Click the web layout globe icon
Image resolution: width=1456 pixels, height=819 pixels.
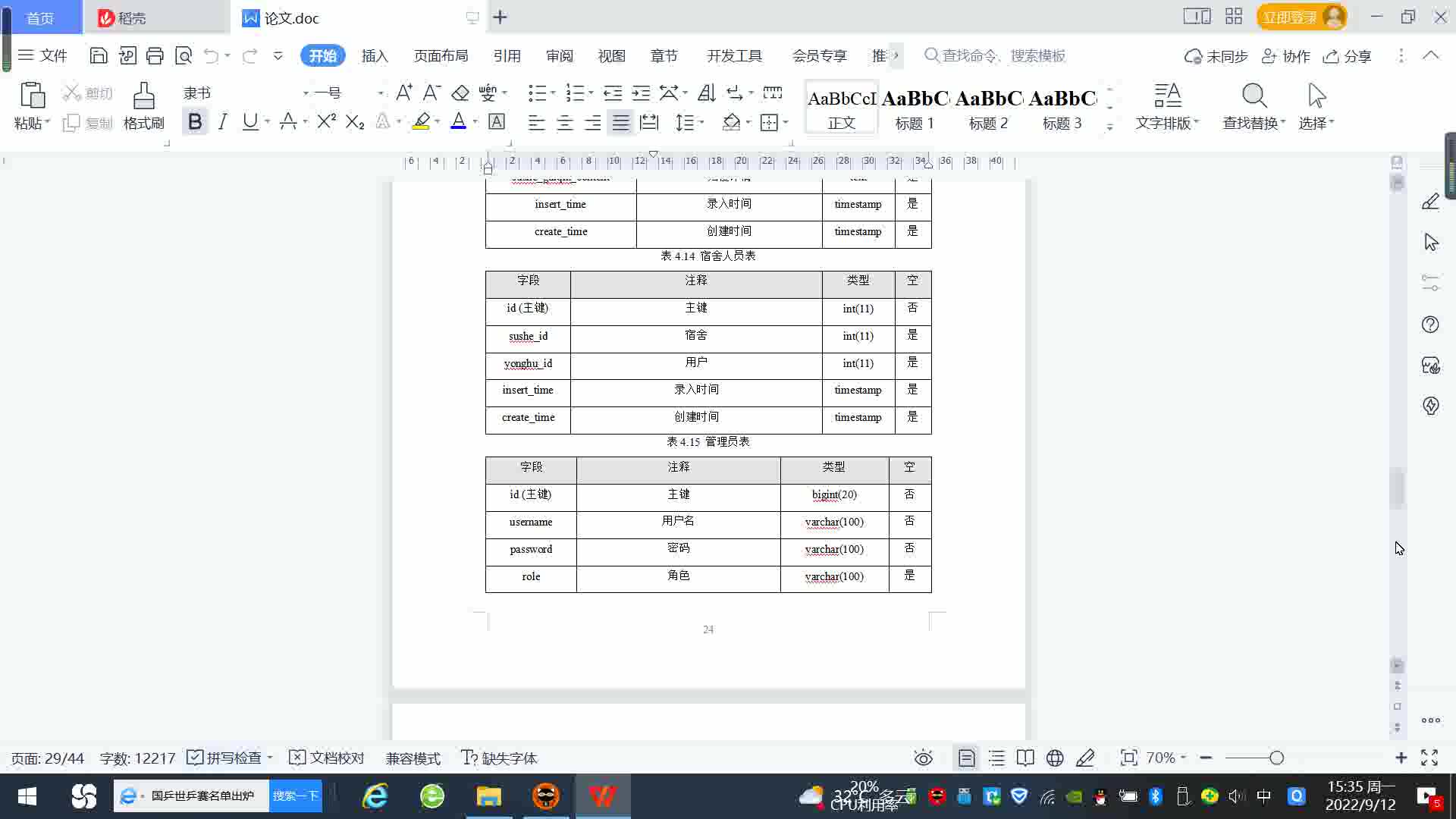click(1054, 758)
